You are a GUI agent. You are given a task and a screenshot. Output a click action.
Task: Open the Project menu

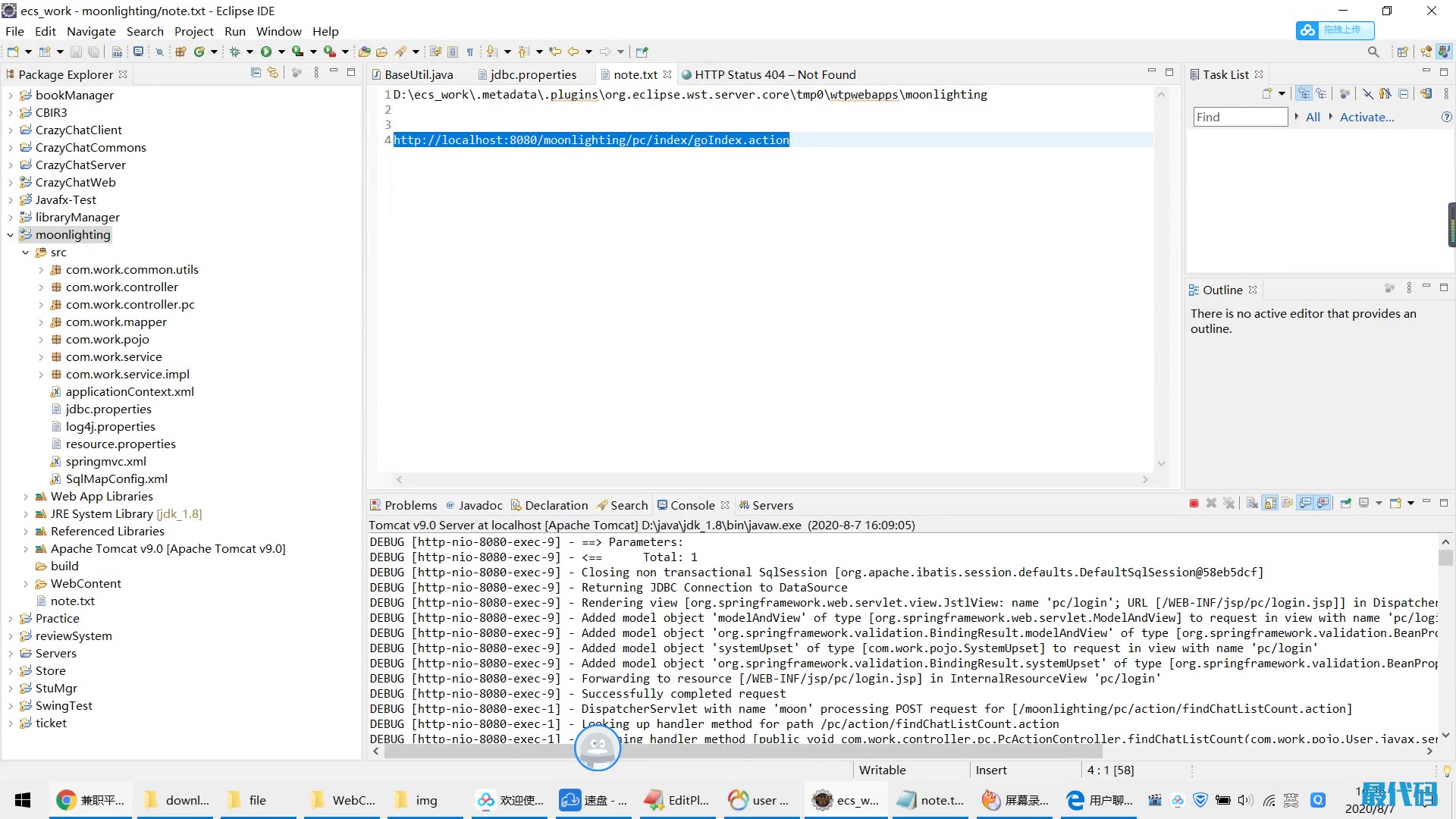193,31
